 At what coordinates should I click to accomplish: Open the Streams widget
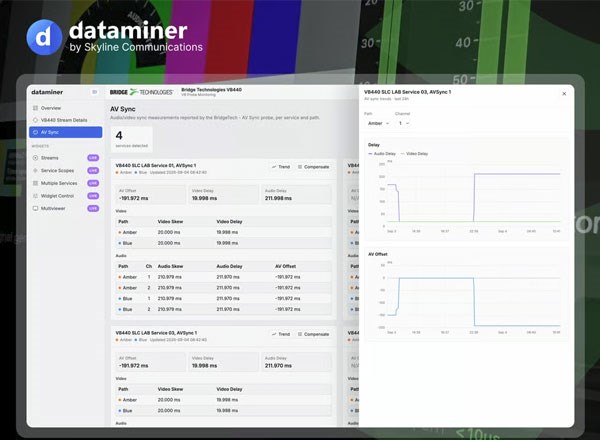coord(65,158)
